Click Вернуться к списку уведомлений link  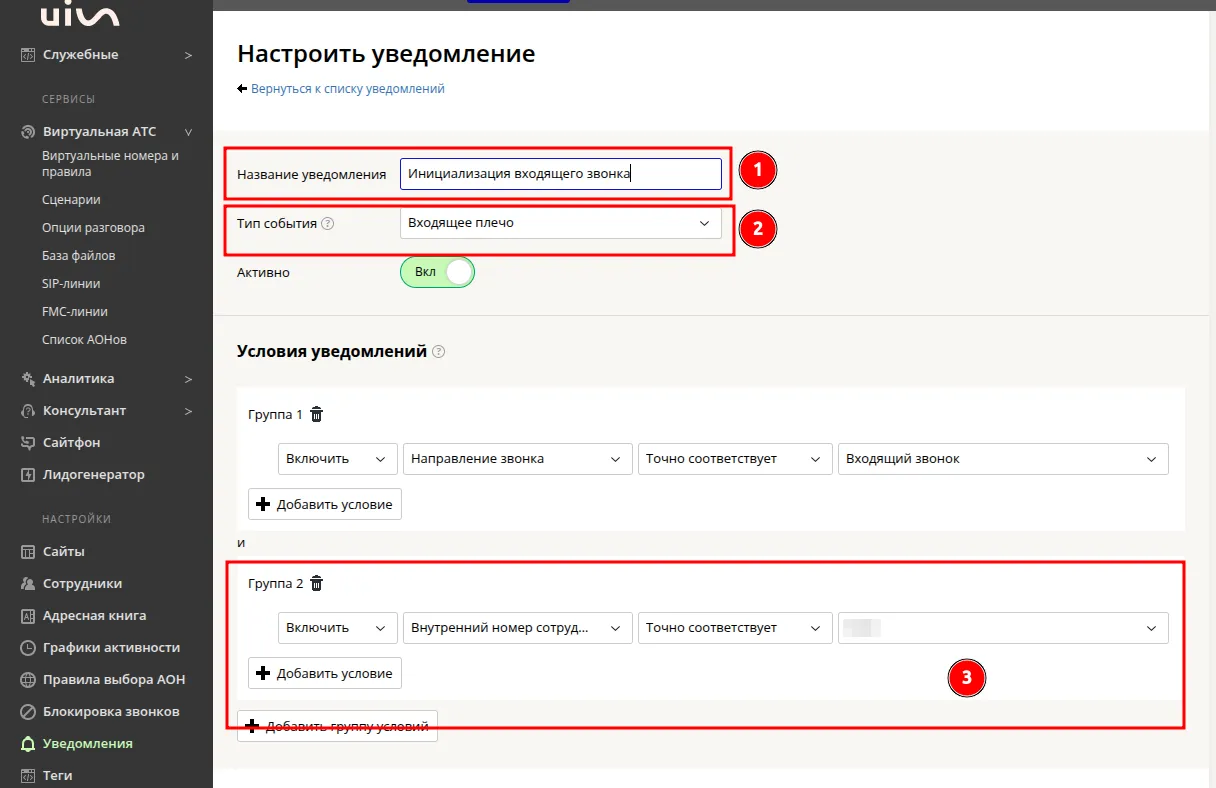coord(347,89)
